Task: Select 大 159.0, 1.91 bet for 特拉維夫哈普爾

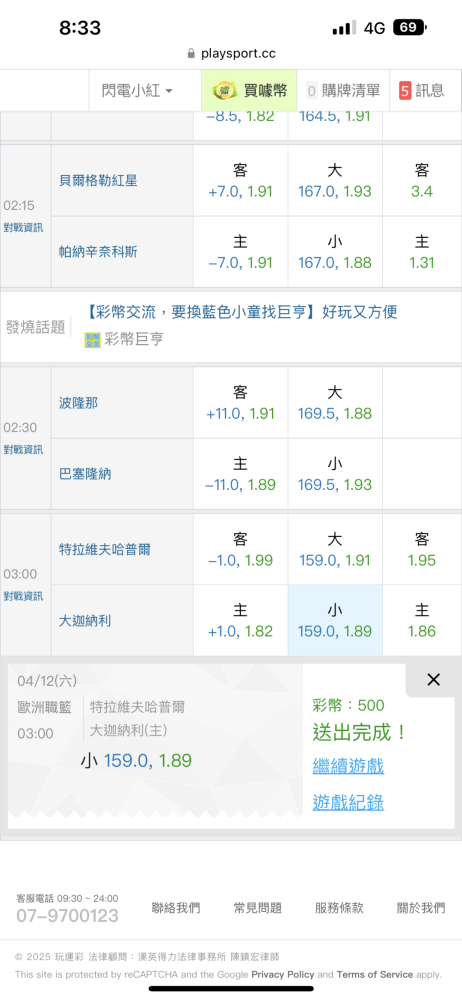Action: [335, 550]
